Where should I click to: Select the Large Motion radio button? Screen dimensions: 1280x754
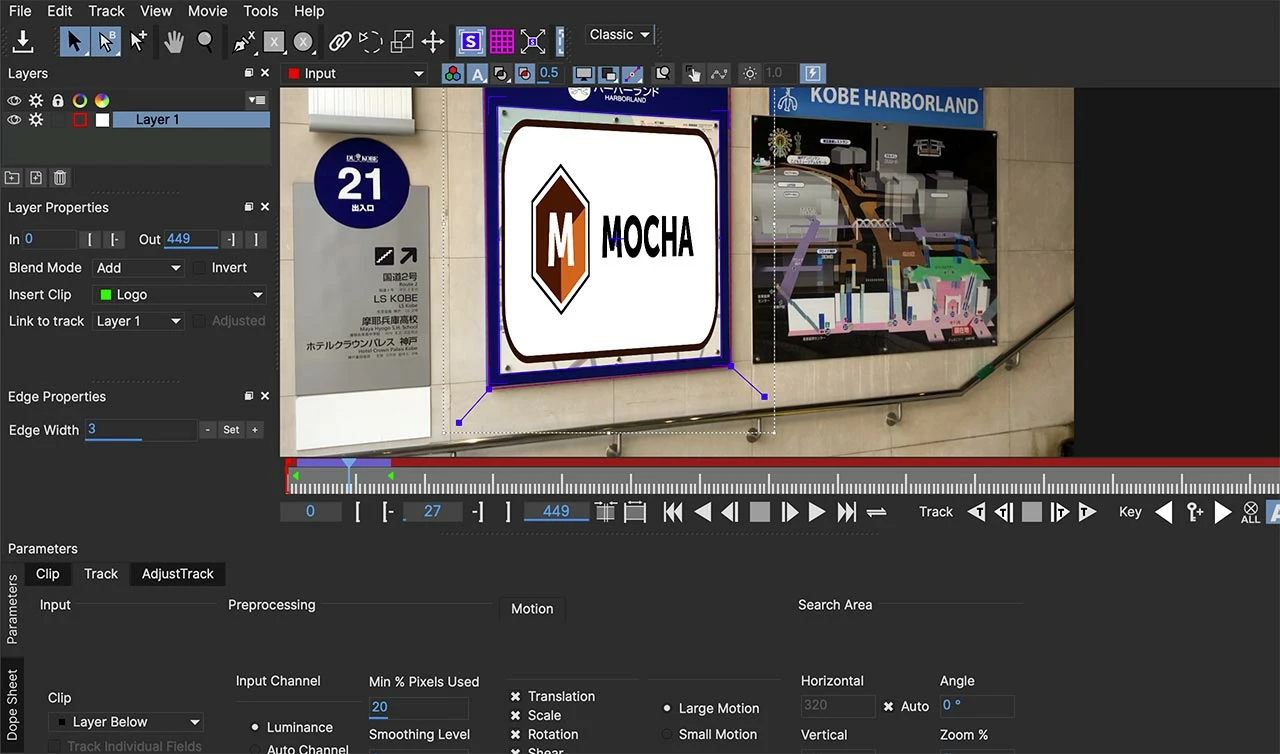[x=667, y=708]
